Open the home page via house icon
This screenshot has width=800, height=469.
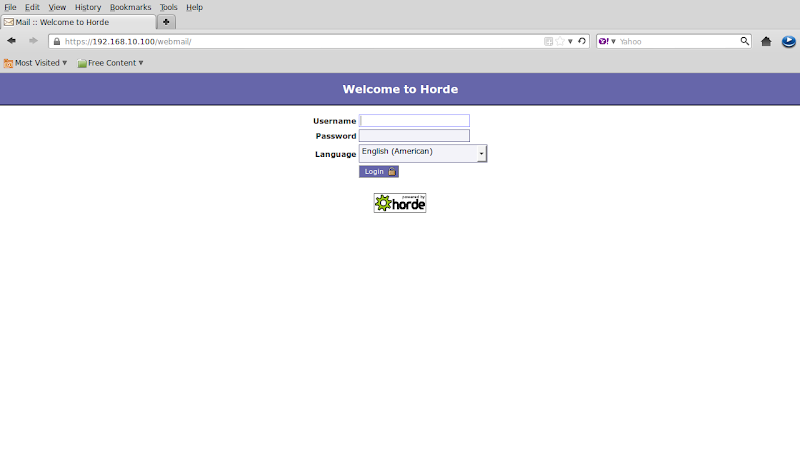click(766, 41)
